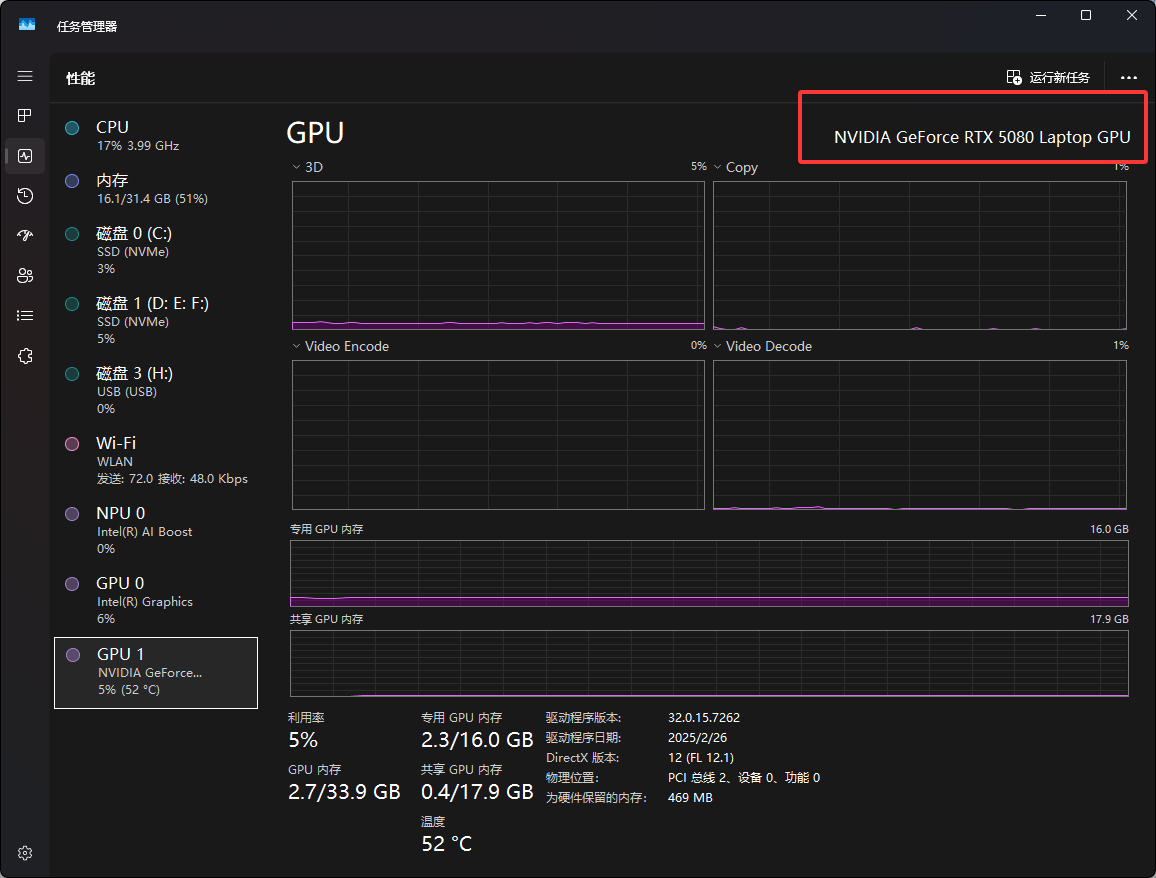Click the Task Manager app icon
The image size is (1156, 878).
tap(27, 25)
